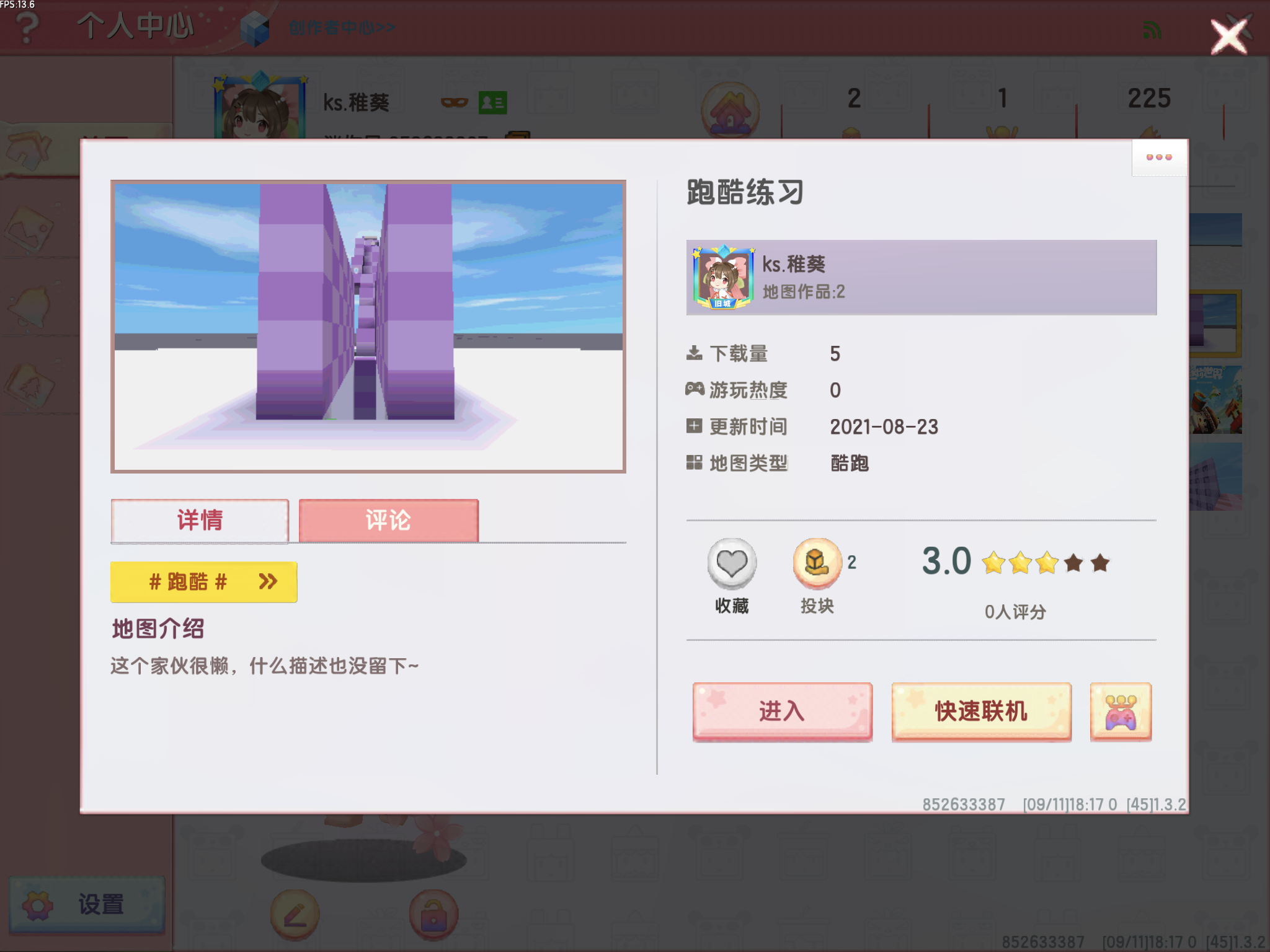Click the donate block (投块) icon
The image size is (1270, 952).
coord(817,563)
